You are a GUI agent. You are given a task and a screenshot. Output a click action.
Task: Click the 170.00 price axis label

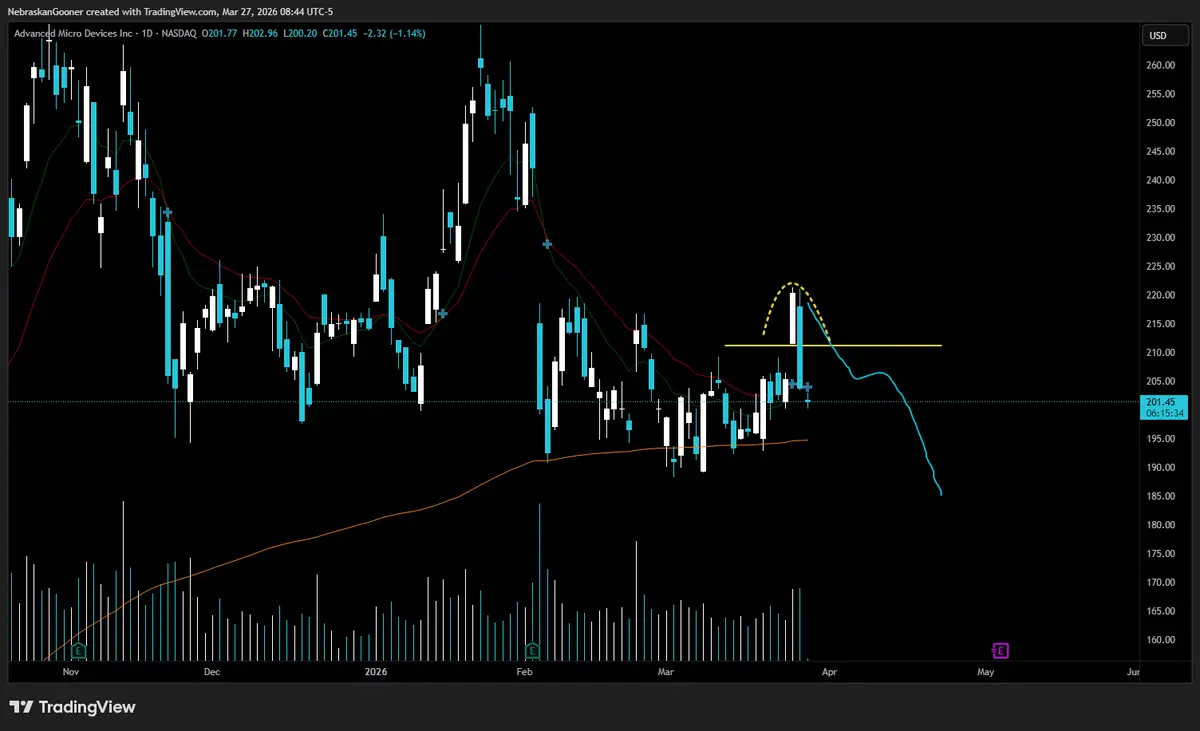(x=1163, y=582)
